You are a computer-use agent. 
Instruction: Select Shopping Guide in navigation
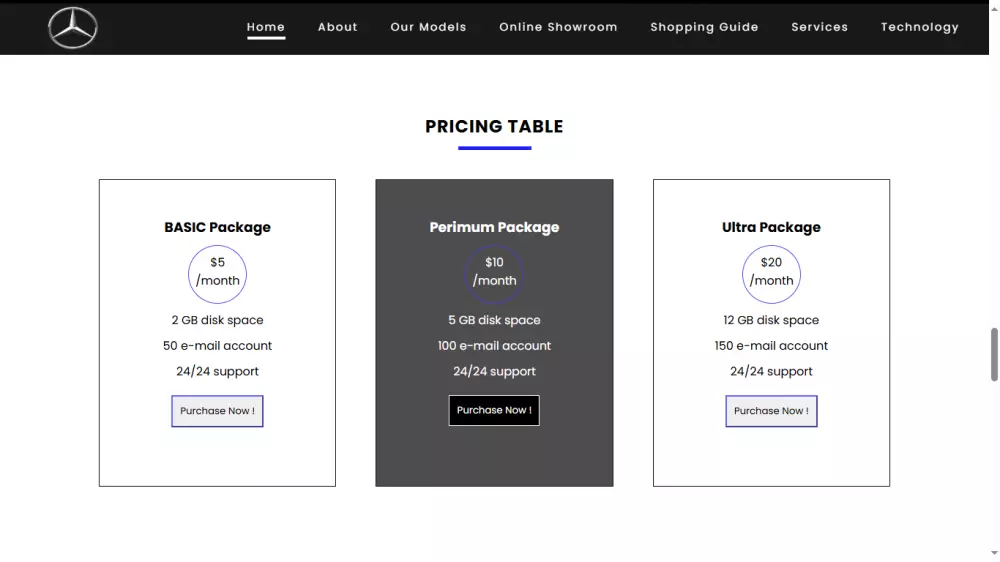[x=704, y=27]
